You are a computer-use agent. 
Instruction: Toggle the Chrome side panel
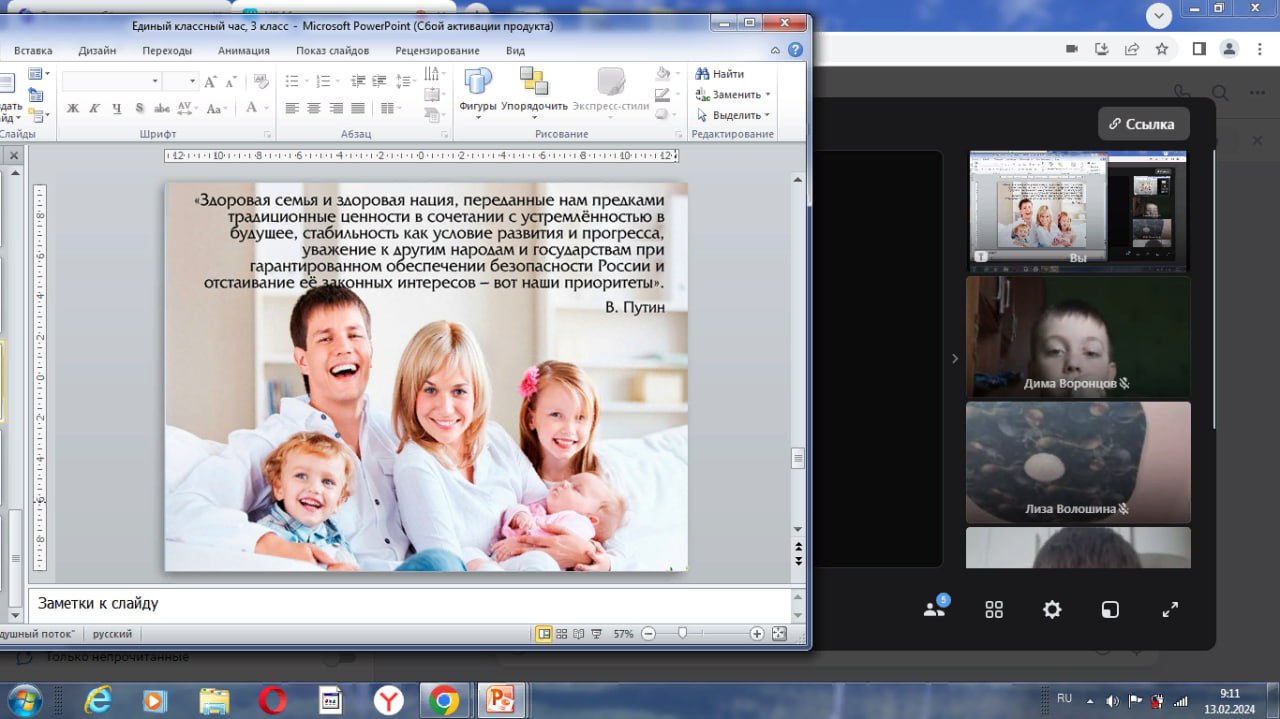point(1199,49)
